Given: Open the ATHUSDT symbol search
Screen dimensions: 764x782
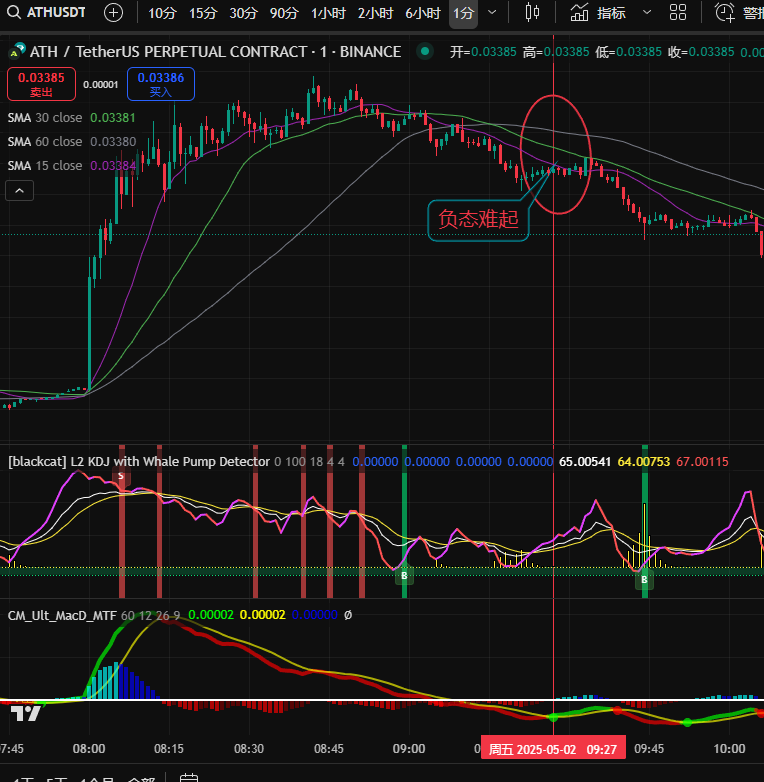Looking at the screenshot, I should pos(46,12).
